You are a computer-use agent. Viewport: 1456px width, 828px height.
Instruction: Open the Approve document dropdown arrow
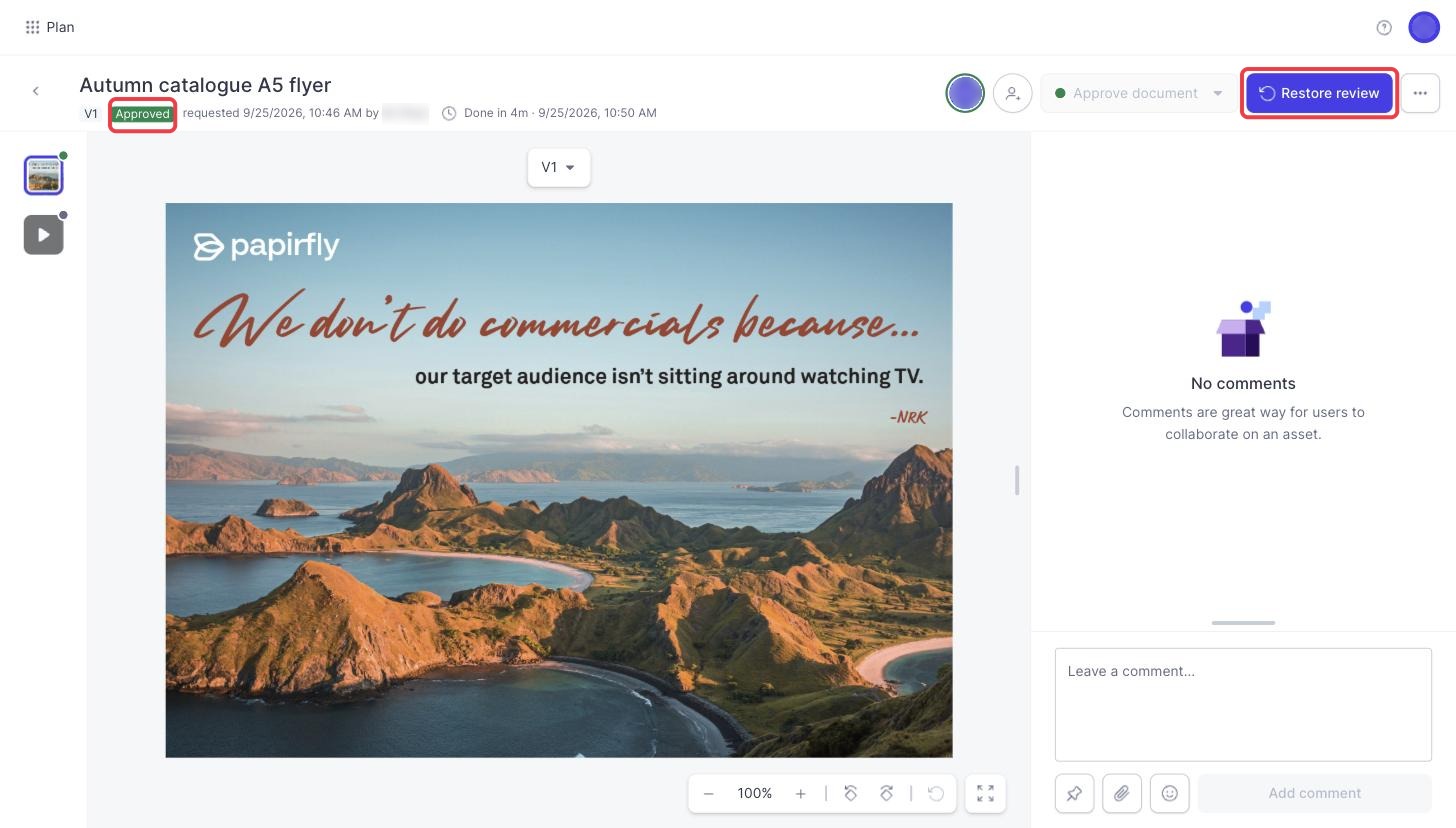1217,93
